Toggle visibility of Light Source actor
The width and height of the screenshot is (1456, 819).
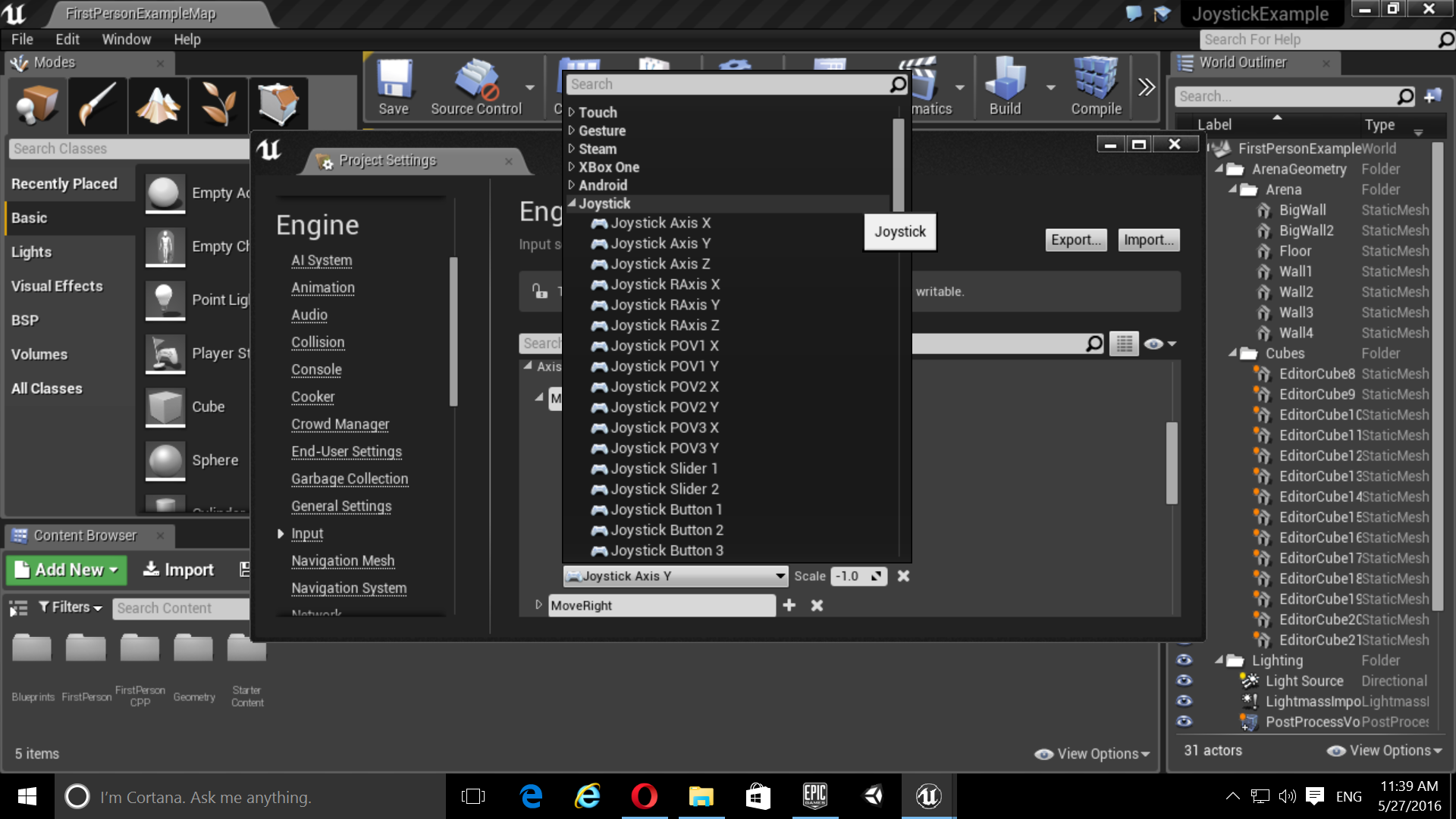coord(1184,681)
